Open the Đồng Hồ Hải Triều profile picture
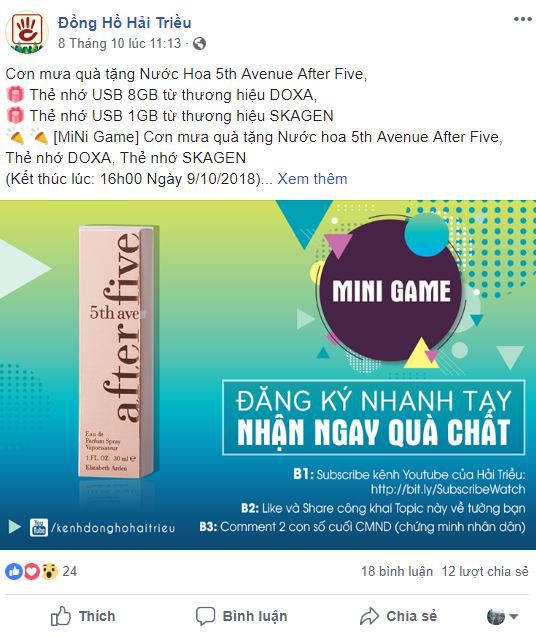The height and width of the screenshot is (638, 536). (x=27, y=32)
